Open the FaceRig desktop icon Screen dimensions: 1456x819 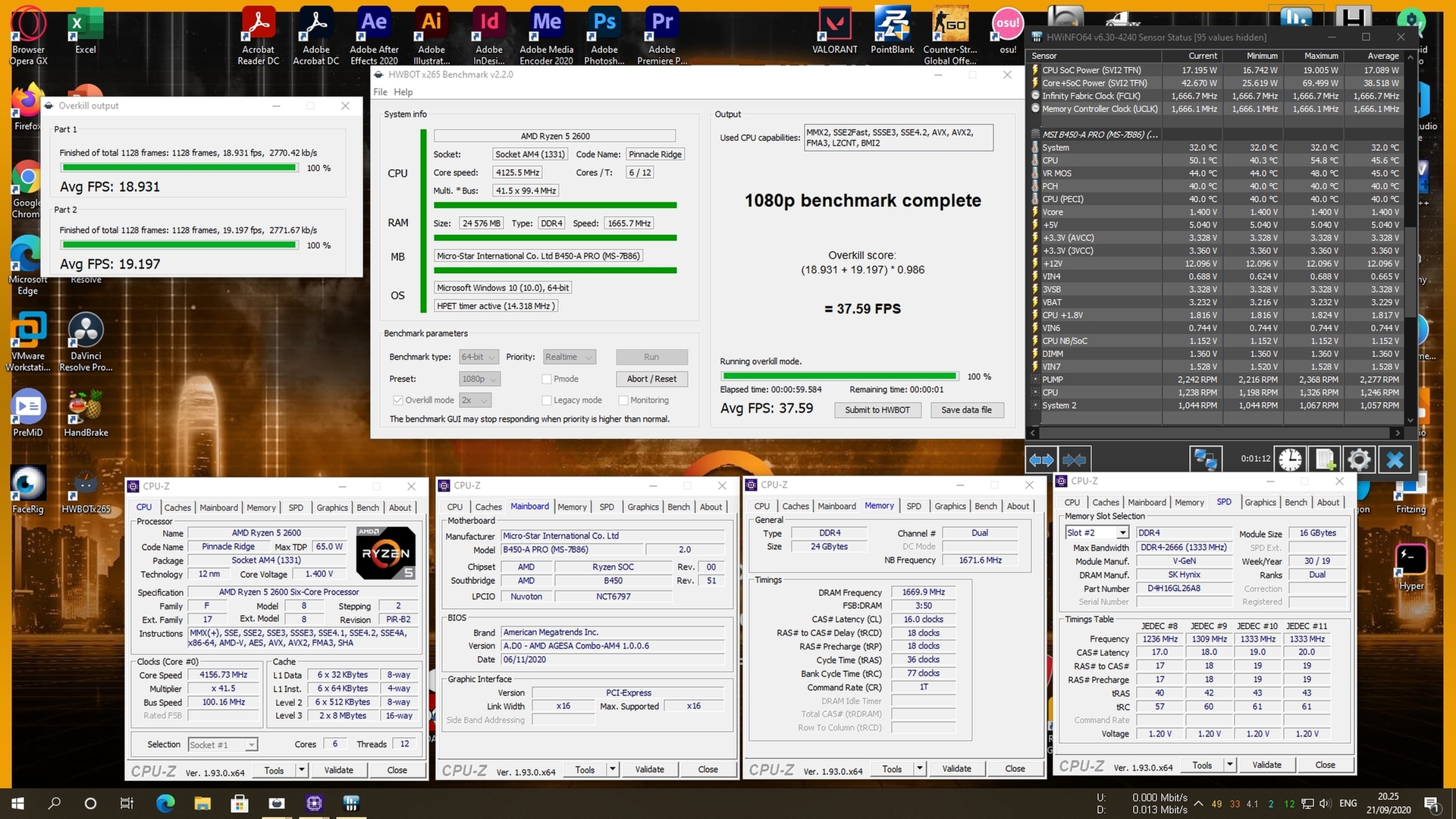(28, 489)
